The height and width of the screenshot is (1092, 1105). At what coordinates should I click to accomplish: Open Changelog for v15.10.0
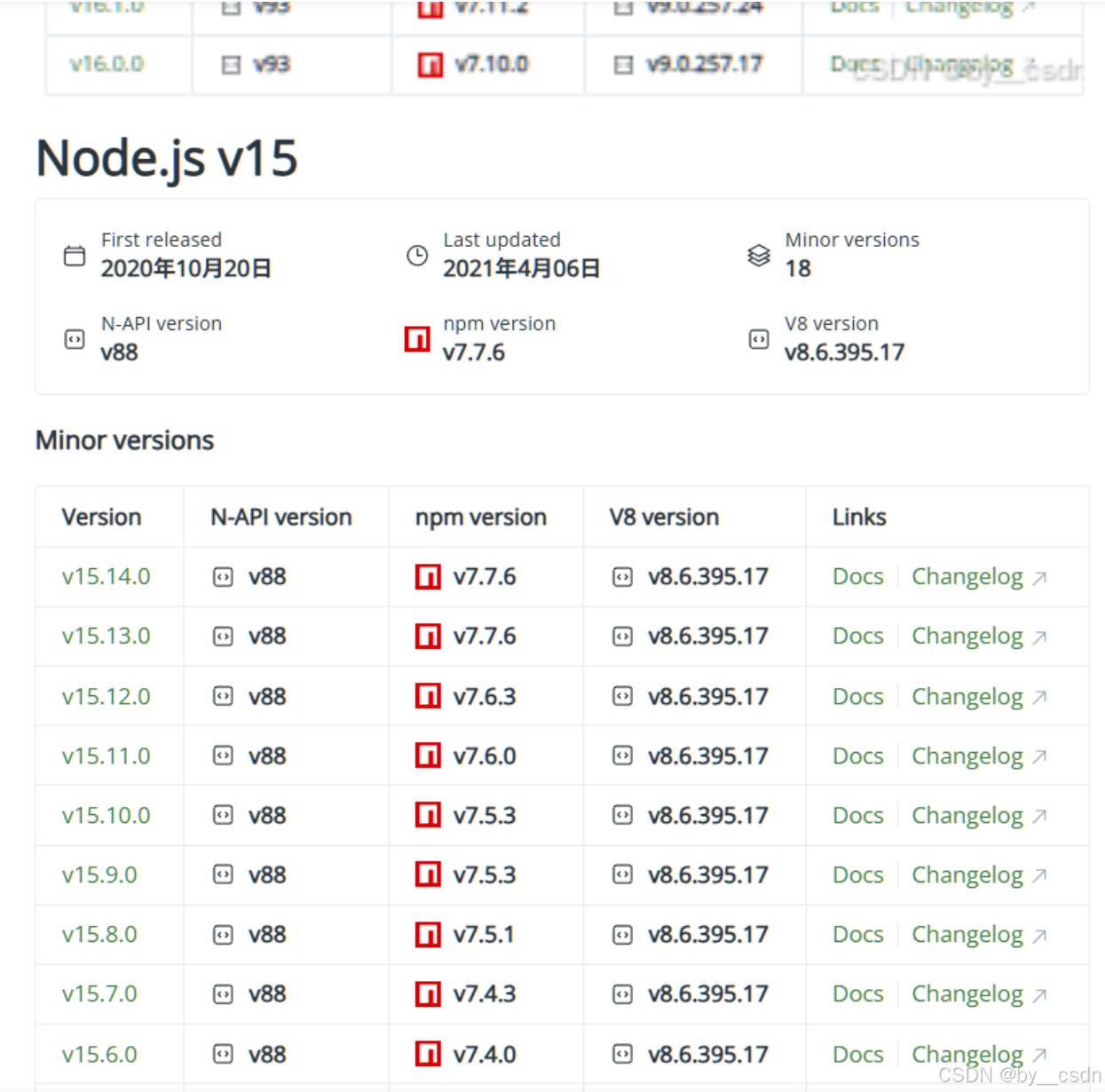pos(967,817)
